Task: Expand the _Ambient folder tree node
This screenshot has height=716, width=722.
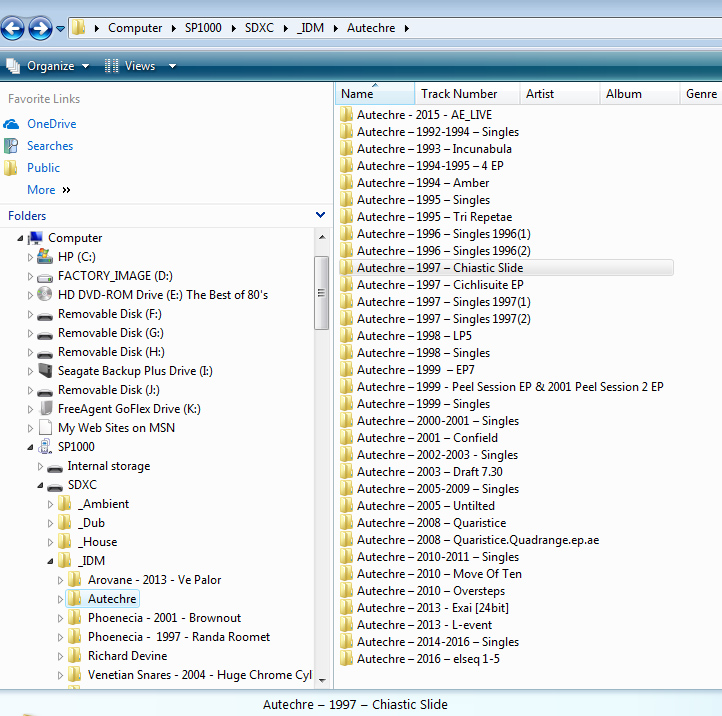Action: (x=51, y=505)
